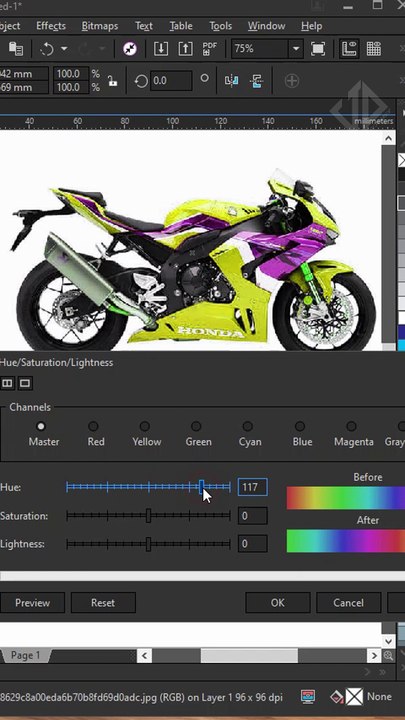This screenshot has width=405, height=720.
Task: Select the Red channel radio button
Action: pyautogui.click(x=93, y=427)
